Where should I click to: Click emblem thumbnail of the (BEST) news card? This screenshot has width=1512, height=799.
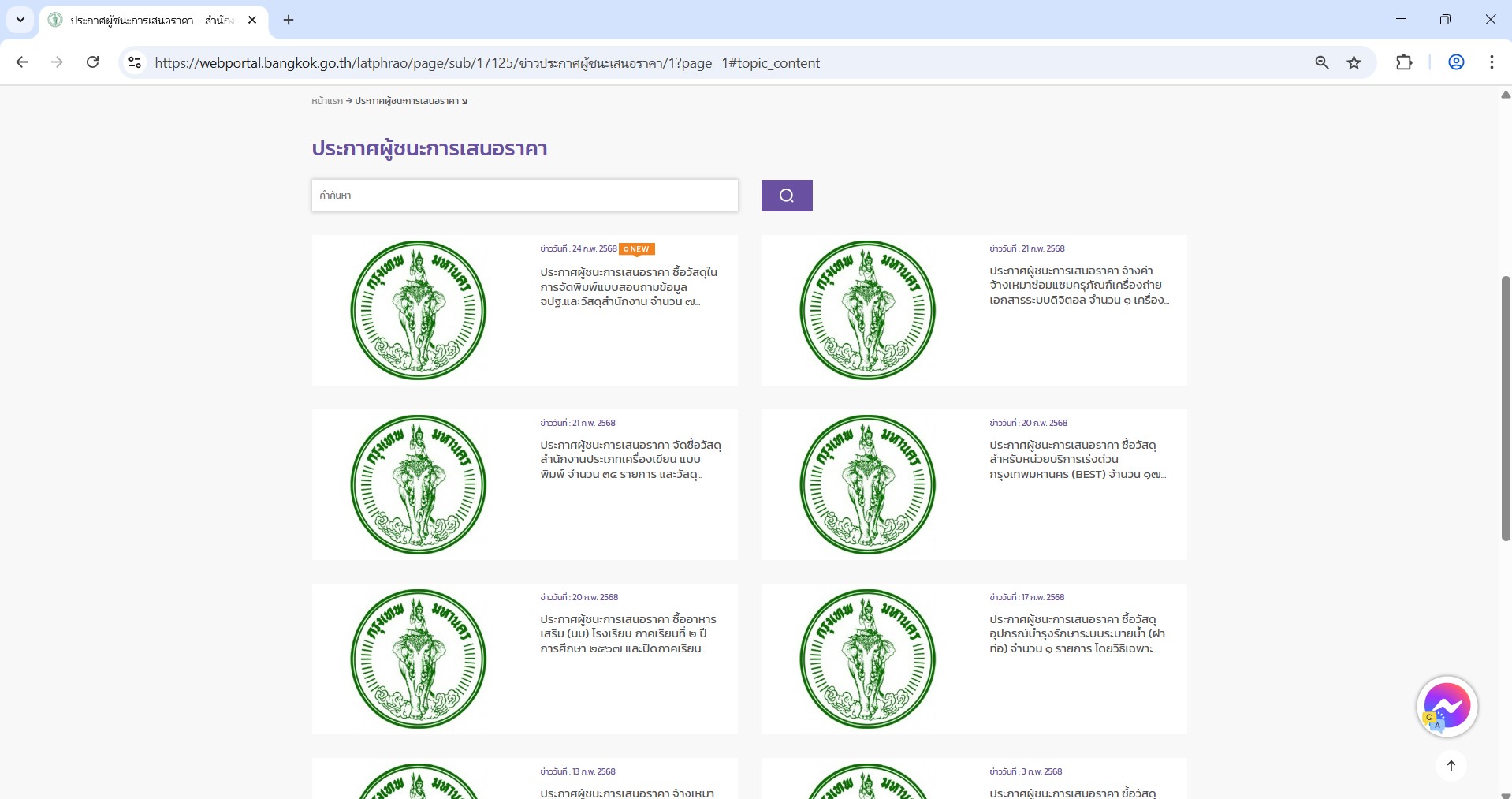pyautogui.click(x=867, y=484)
